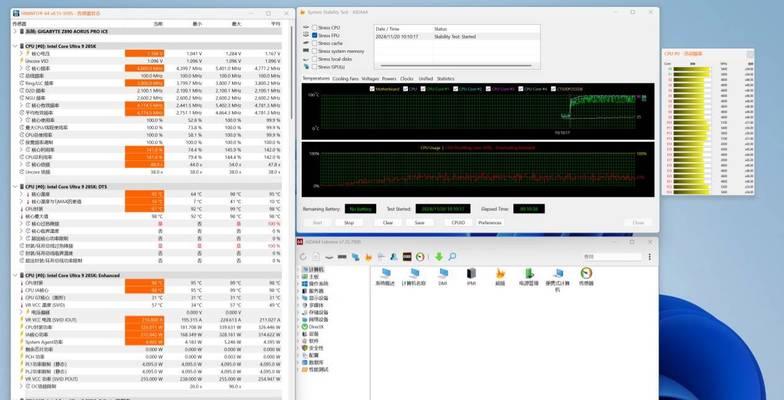Click the user figure icon in AIDA64 toolbar
The height and width of the screenshot is (400, 784).
tap(394, 257)
